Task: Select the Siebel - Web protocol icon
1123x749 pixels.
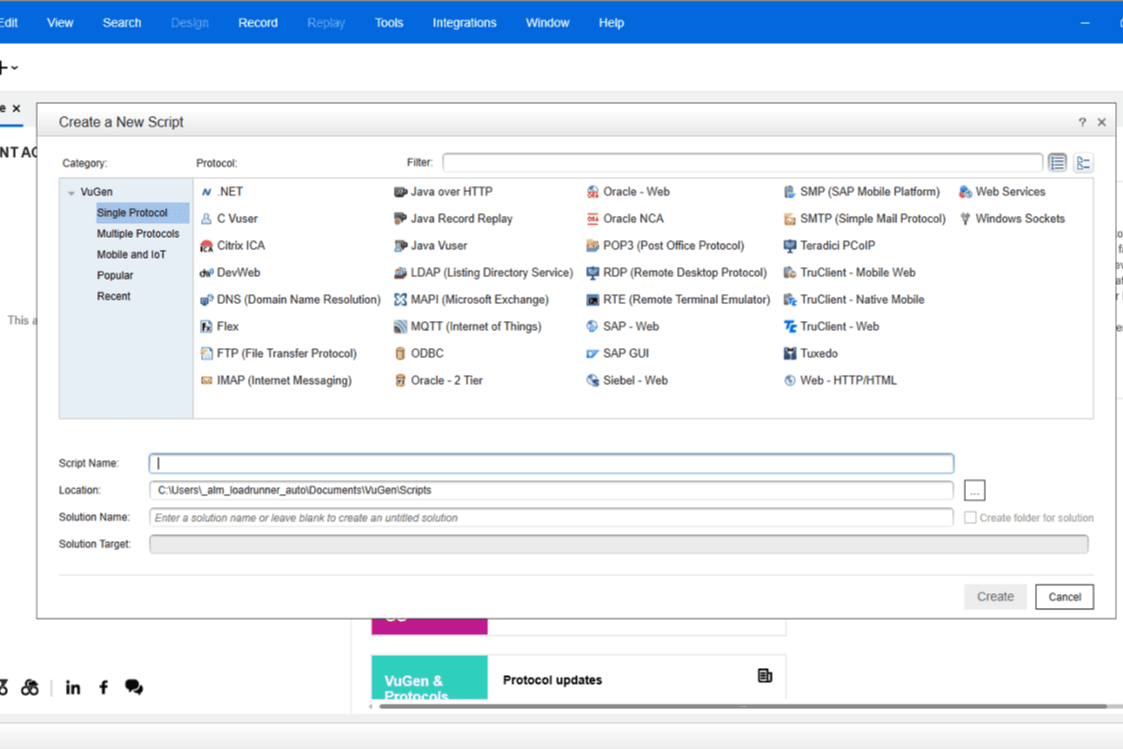Action: pos(592,381)
